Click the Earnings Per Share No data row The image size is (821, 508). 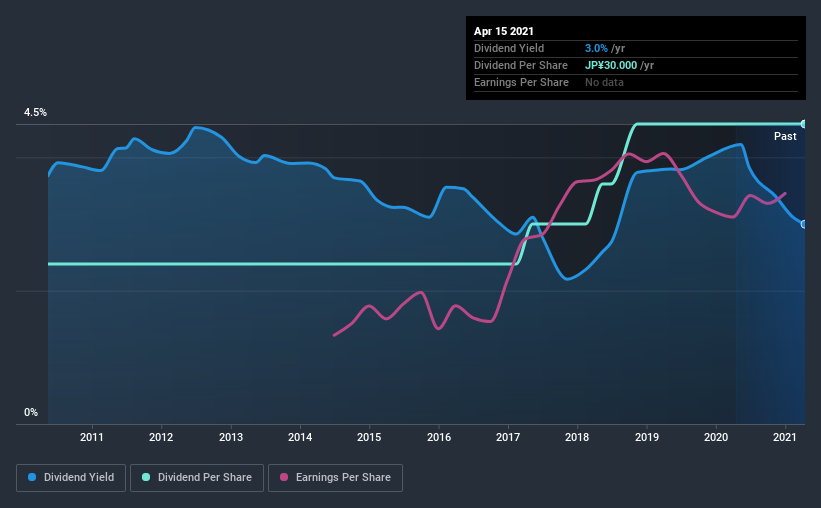click(636, 82)
